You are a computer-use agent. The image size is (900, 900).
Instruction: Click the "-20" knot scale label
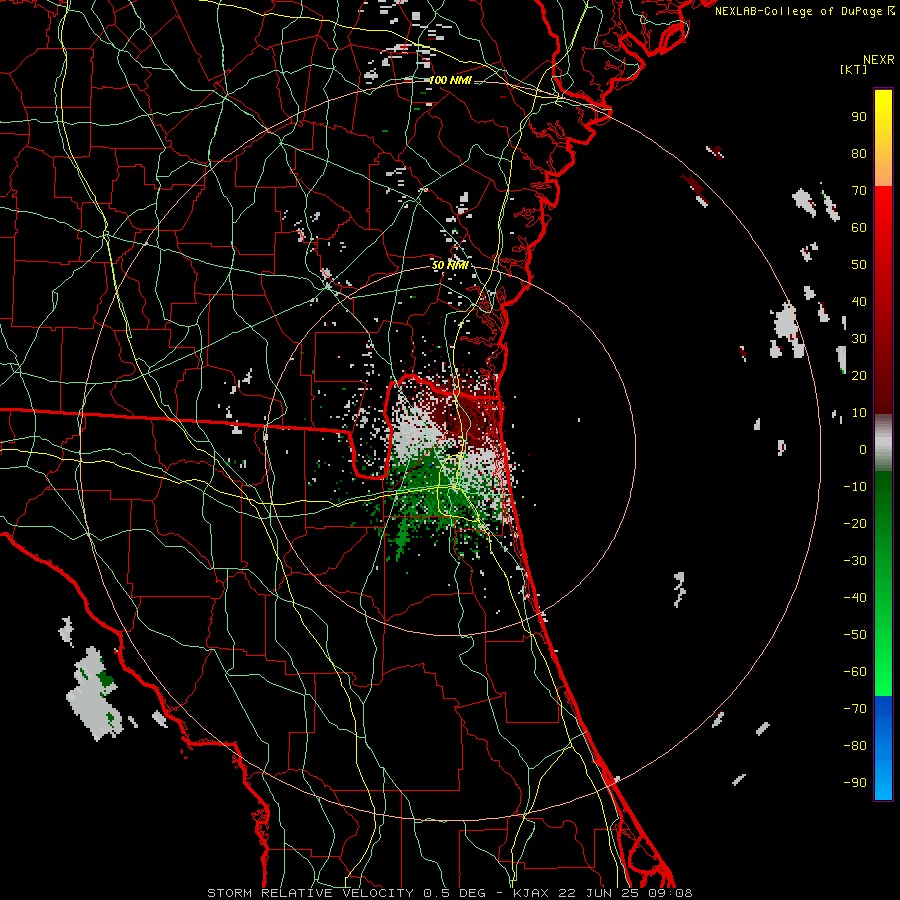(x=855, y=523)
